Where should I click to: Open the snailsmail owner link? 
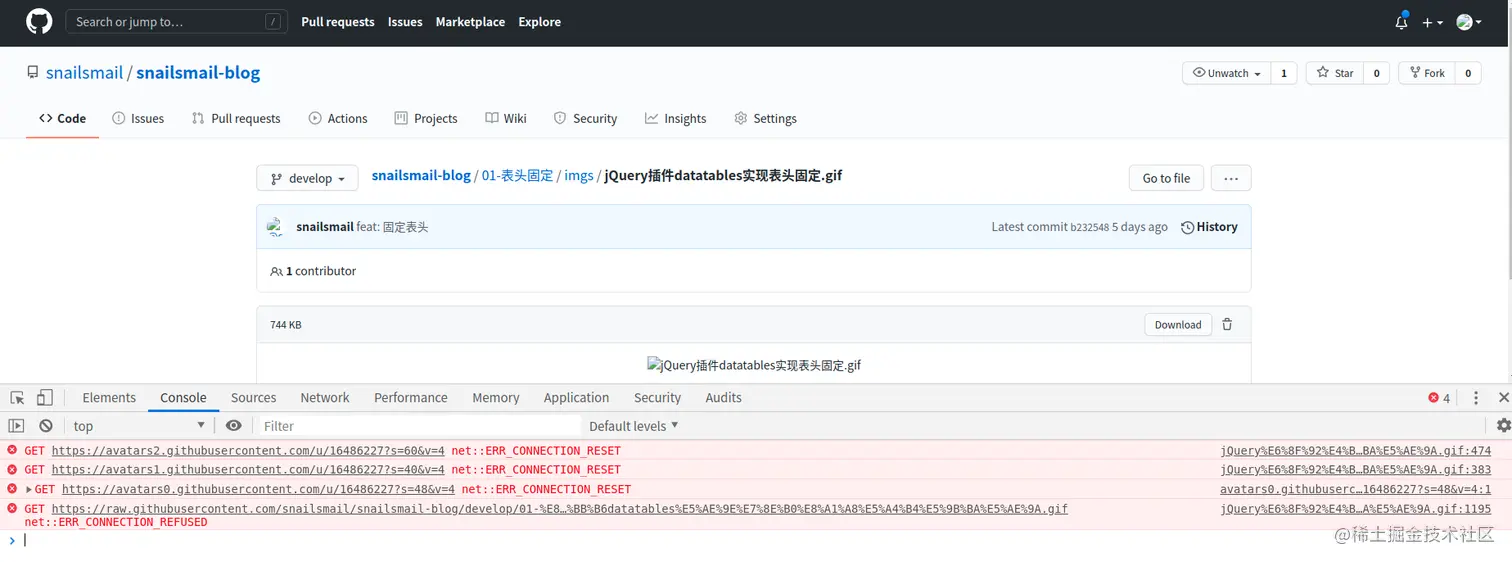coord(84,73)
